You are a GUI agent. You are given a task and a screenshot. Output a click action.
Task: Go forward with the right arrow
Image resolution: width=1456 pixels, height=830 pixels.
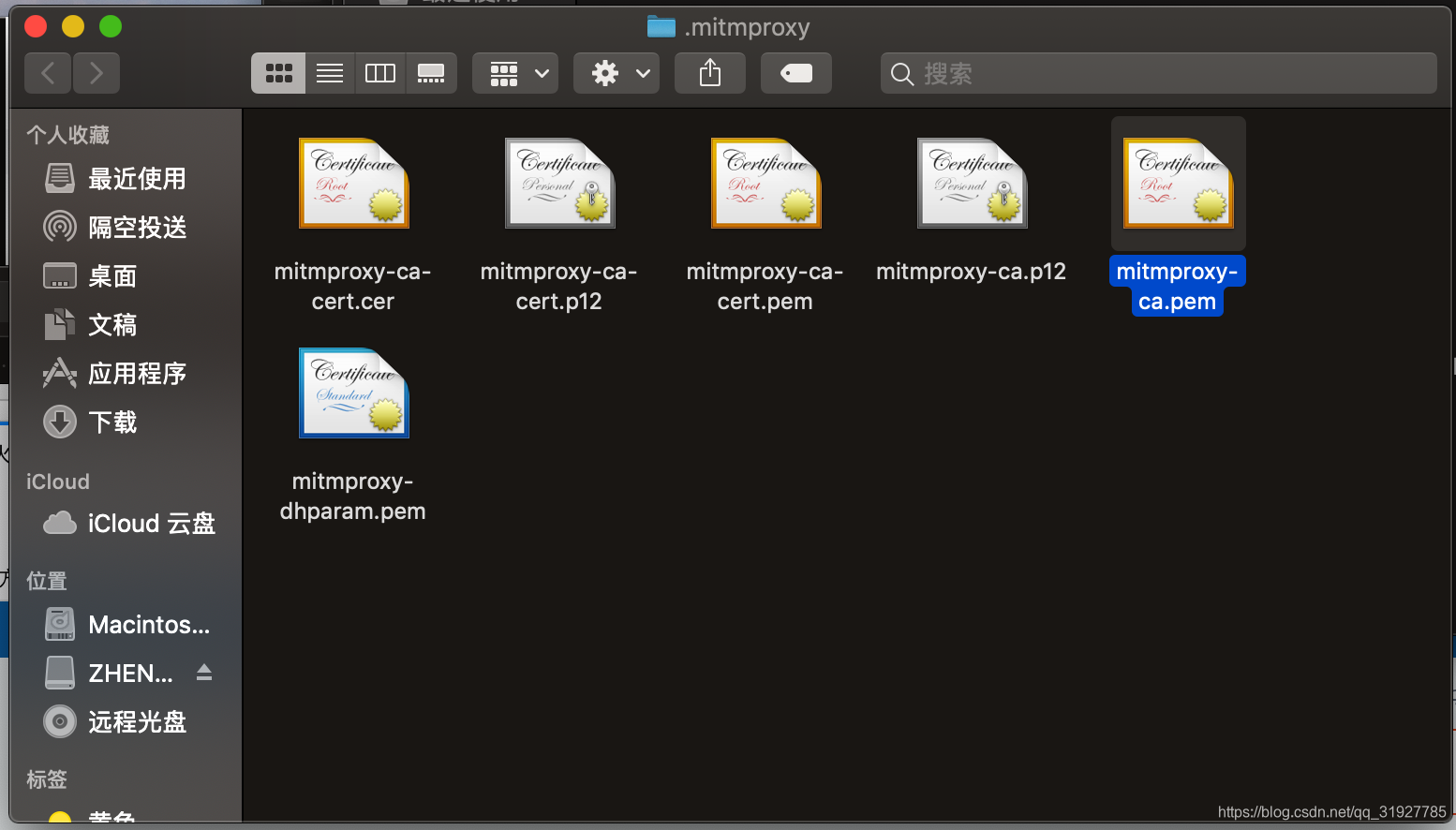96,73
